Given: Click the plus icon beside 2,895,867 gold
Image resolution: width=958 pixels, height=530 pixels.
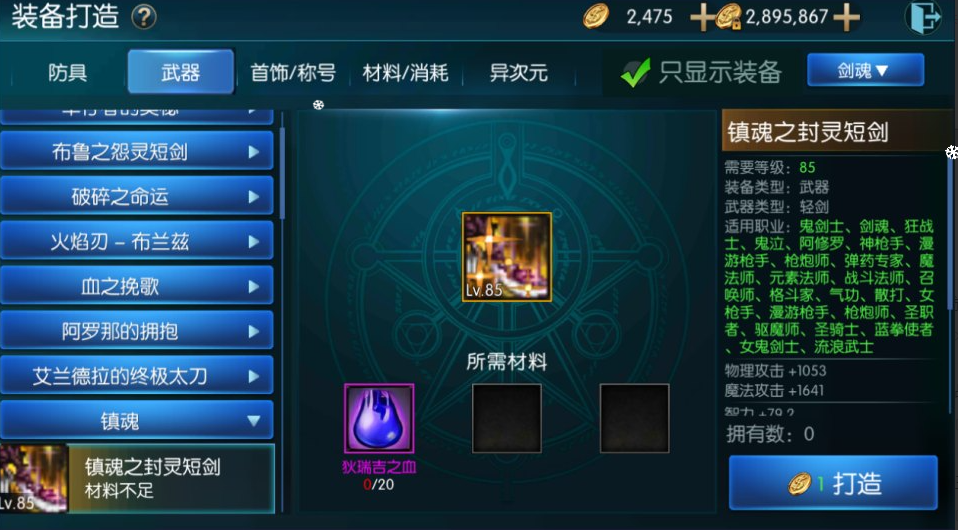Looking at the screenshot, I should pos(847,17).
